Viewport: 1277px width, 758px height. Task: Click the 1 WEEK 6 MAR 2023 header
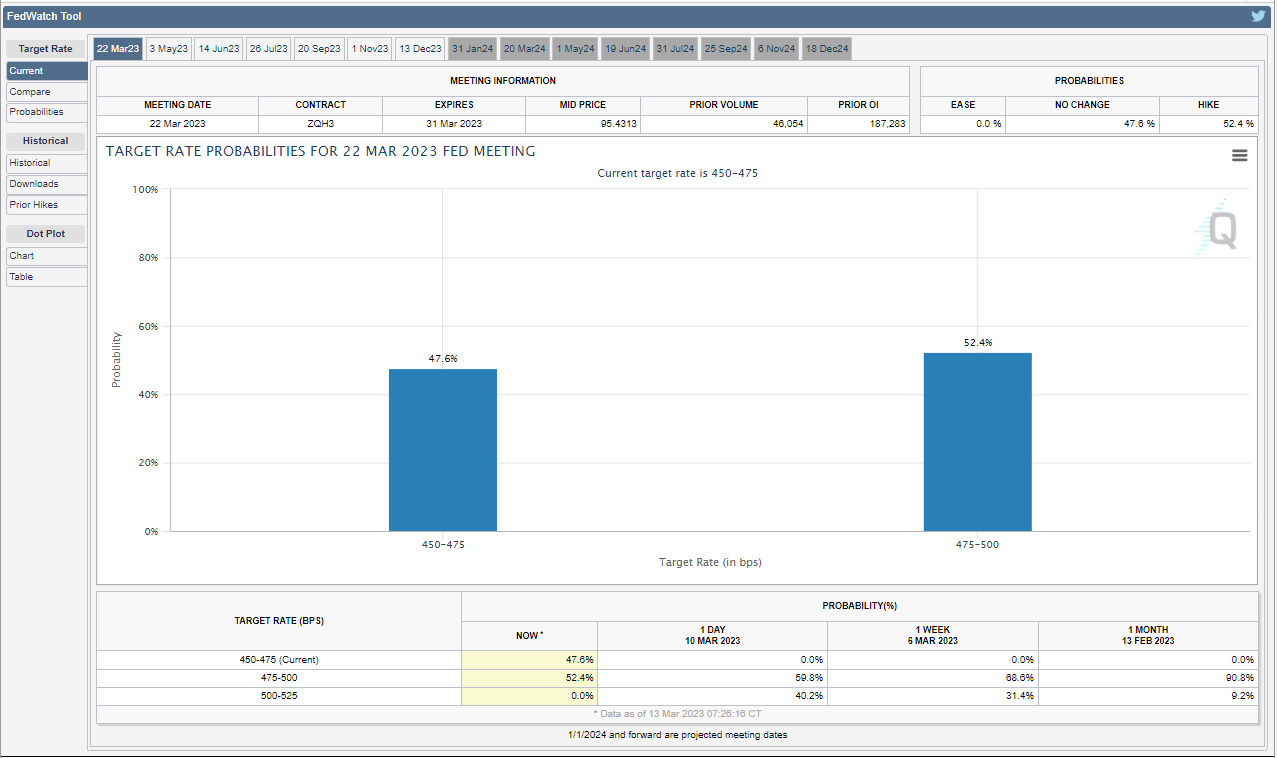pyautogui.click(x=933, y=636)
